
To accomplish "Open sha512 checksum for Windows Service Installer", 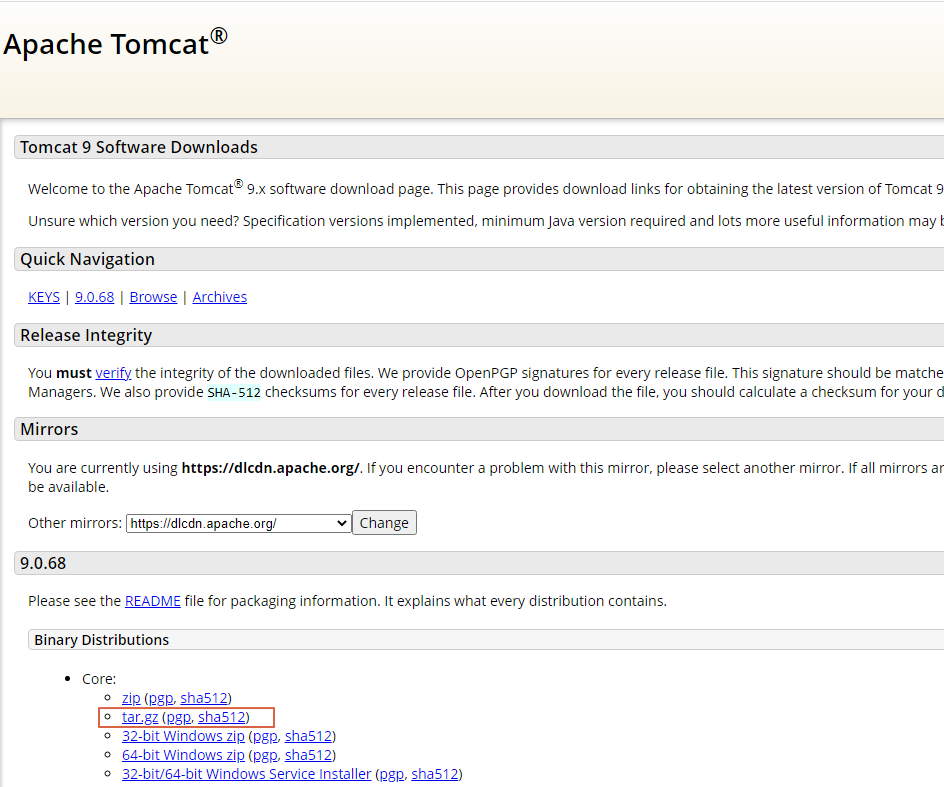I will pos(435,774).
